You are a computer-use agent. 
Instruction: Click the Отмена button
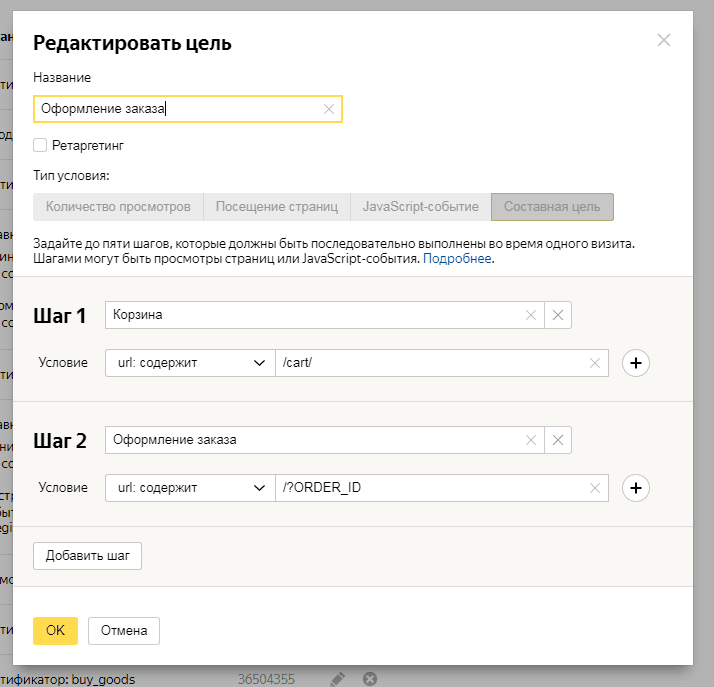[x=124, y=631]
